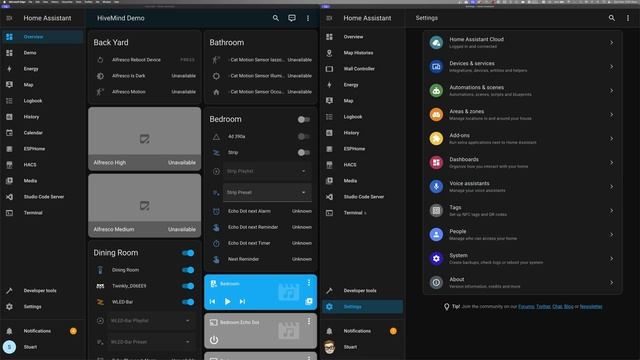Browse media on the Bedroom player

(309, 301)
